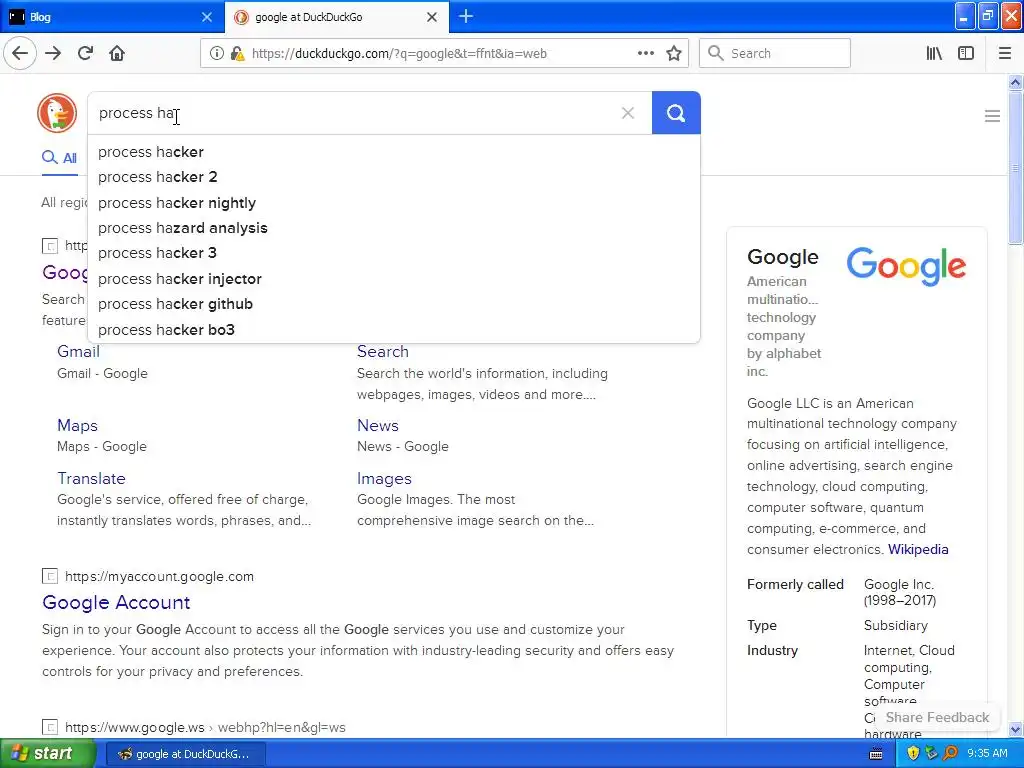
Task: Open the News sitelink
Action: click(377, 425)
